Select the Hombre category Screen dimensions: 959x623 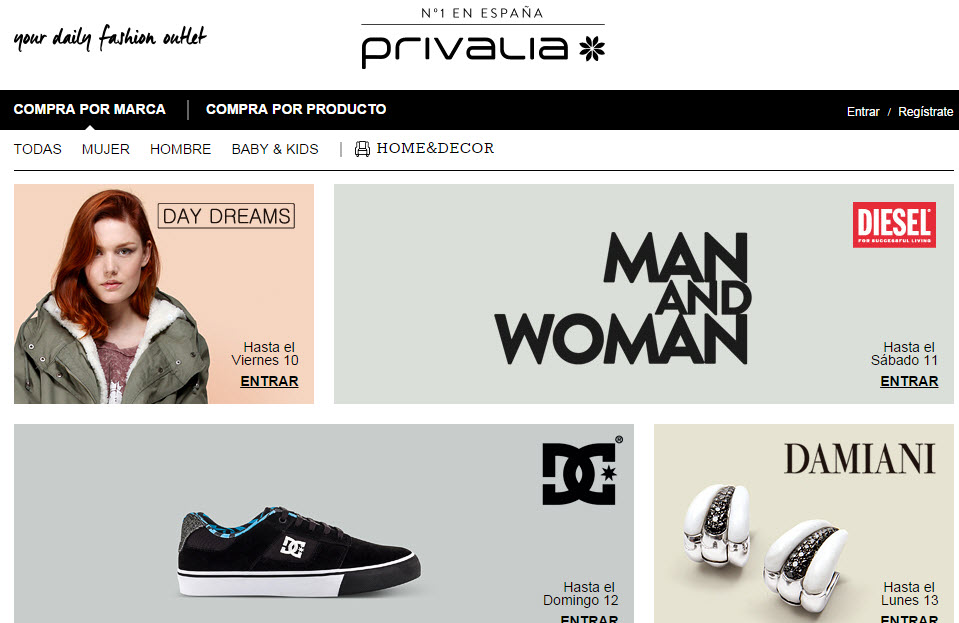click(180, 149)
